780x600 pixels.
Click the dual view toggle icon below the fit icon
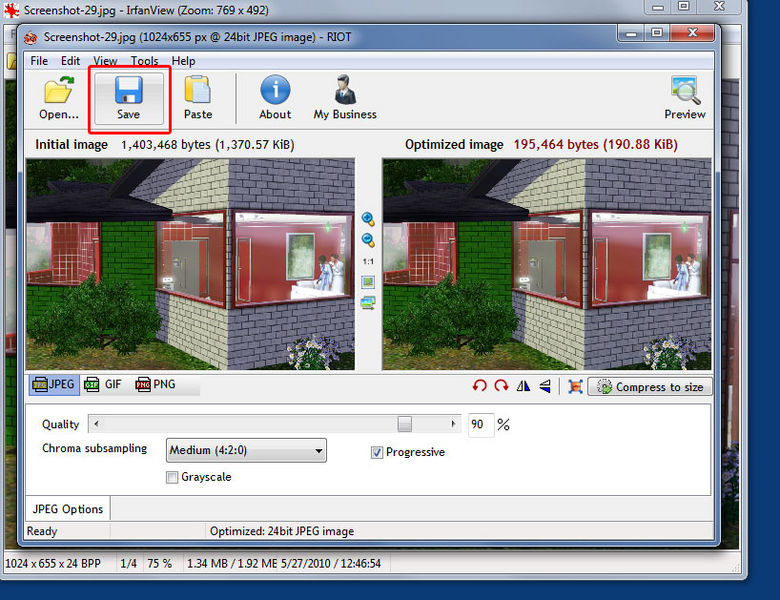pos(368,303)
